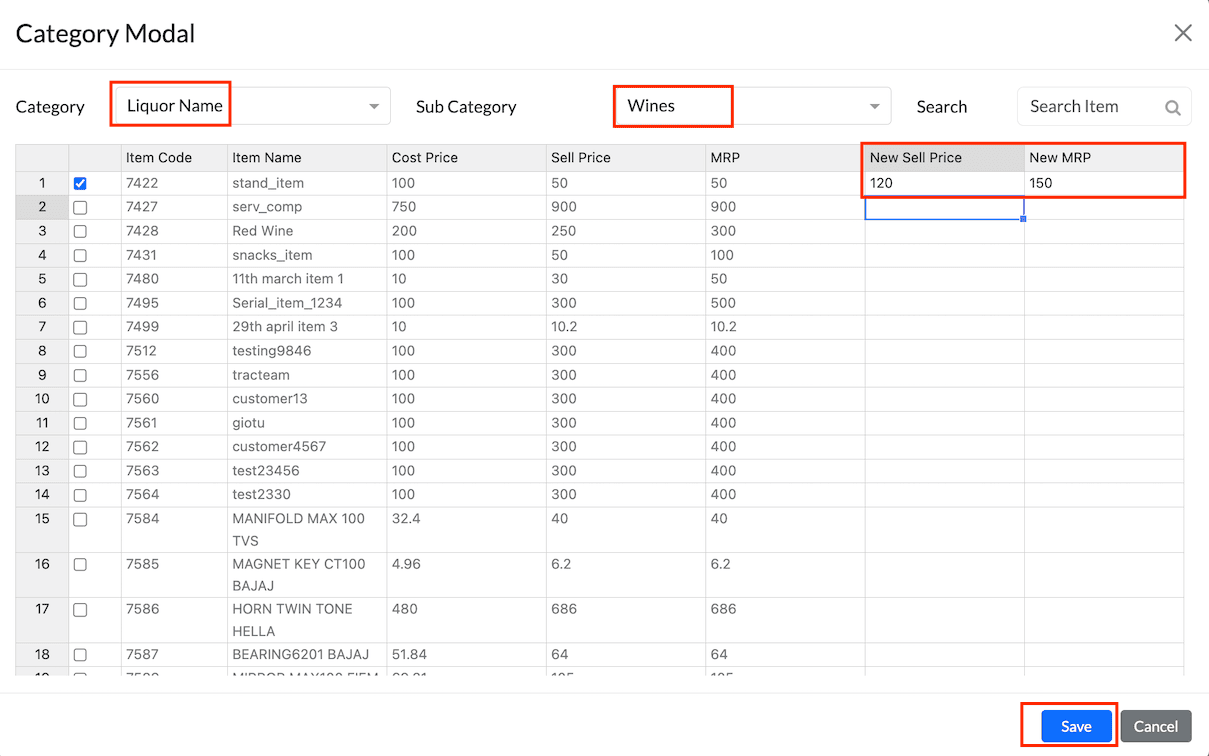Viewport: 1209px width, 756px height.
Task: Check the snacks_item row checkbox
Action: tap(80, 256)
